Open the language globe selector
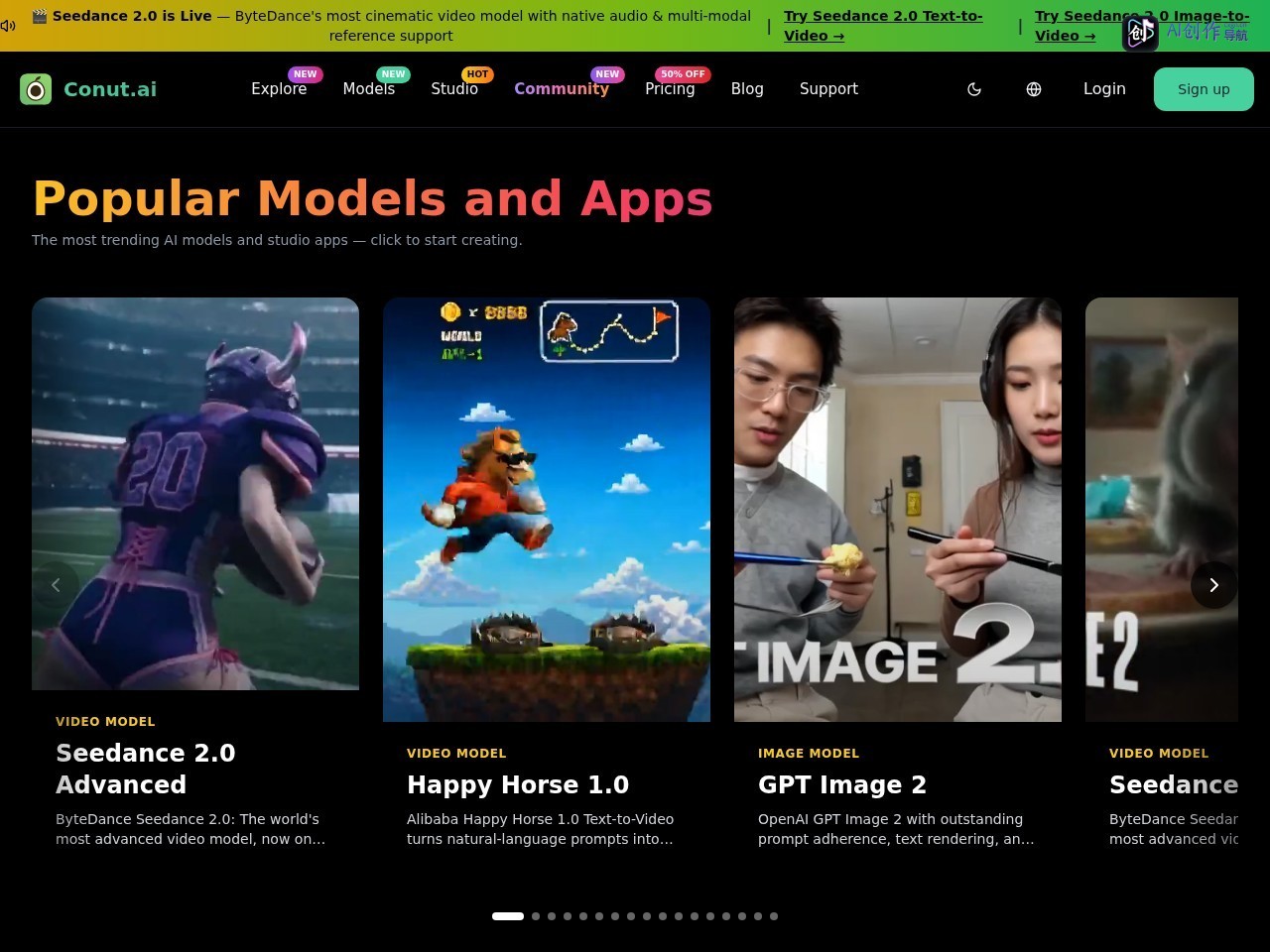This screenshot has width=1270, height=952. click(1034, 89)
